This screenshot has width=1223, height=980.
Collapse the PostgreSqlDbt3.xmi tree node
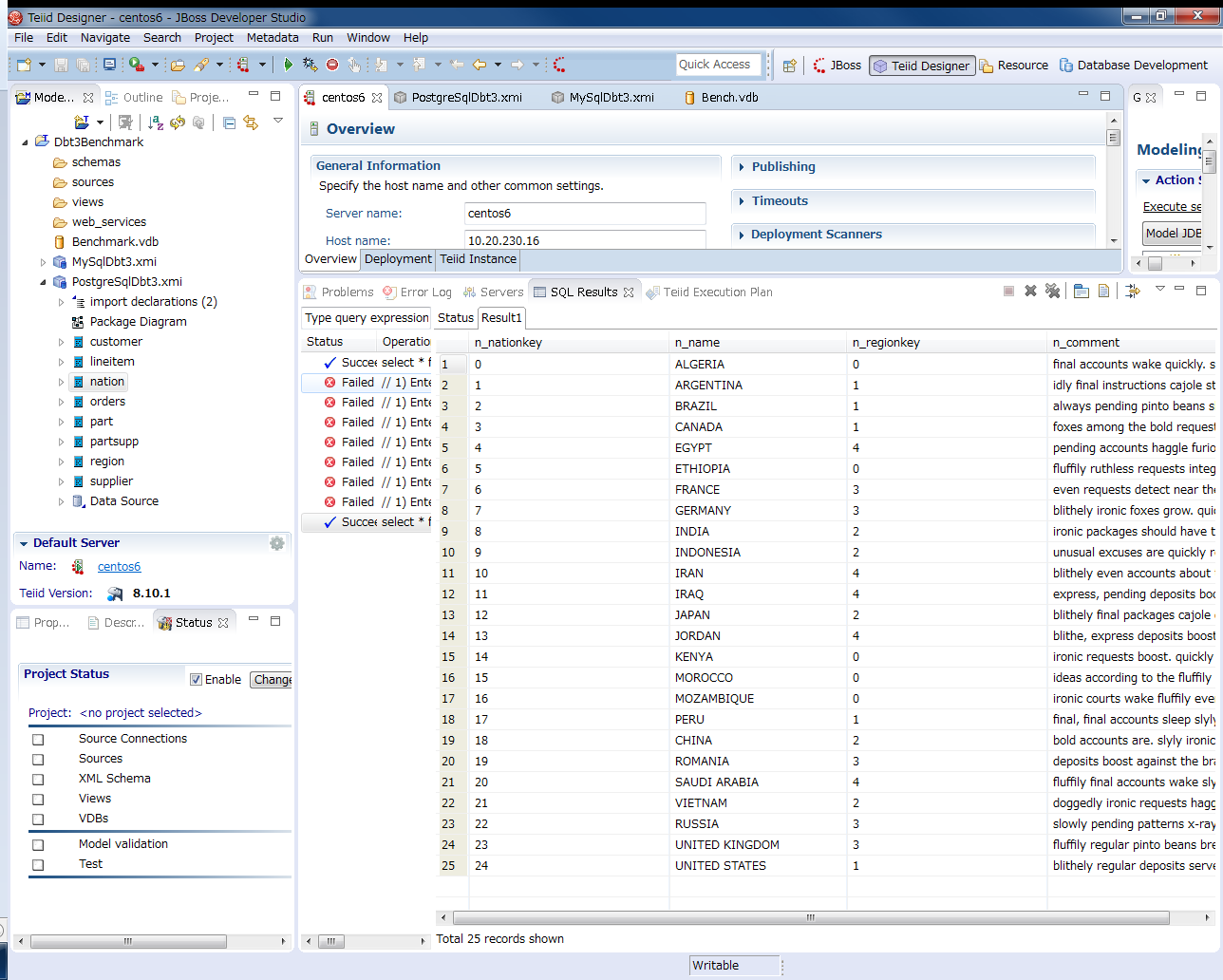point(43,282)
